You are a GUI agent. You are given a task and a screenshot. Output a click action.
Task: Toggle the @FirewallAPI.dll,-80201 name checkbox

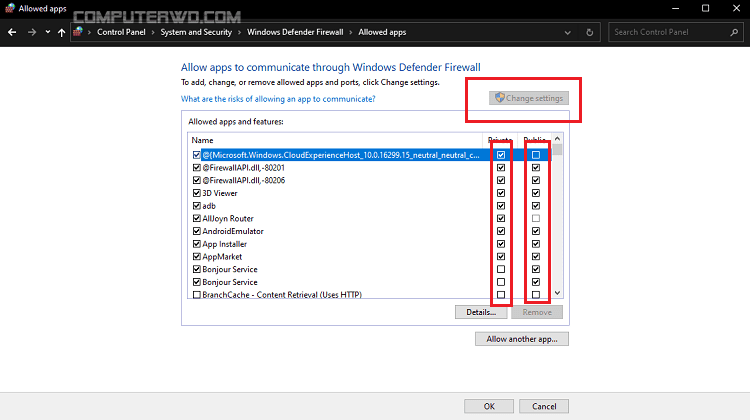click(x=197, y=168)
